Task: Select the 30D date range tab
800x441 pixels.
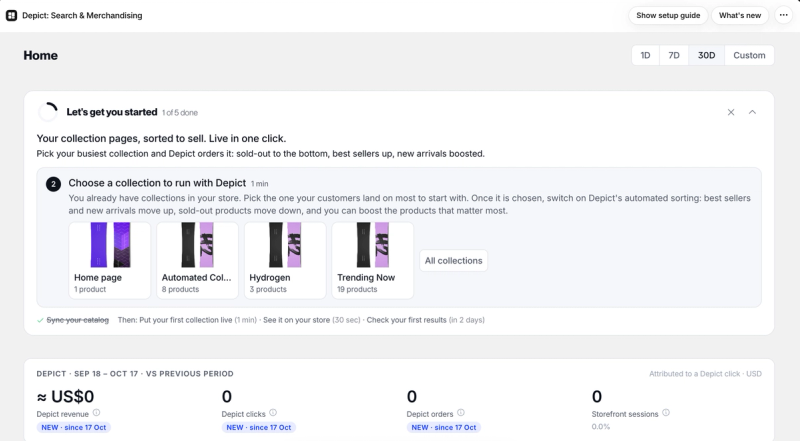Action: (x=706, y=55)
